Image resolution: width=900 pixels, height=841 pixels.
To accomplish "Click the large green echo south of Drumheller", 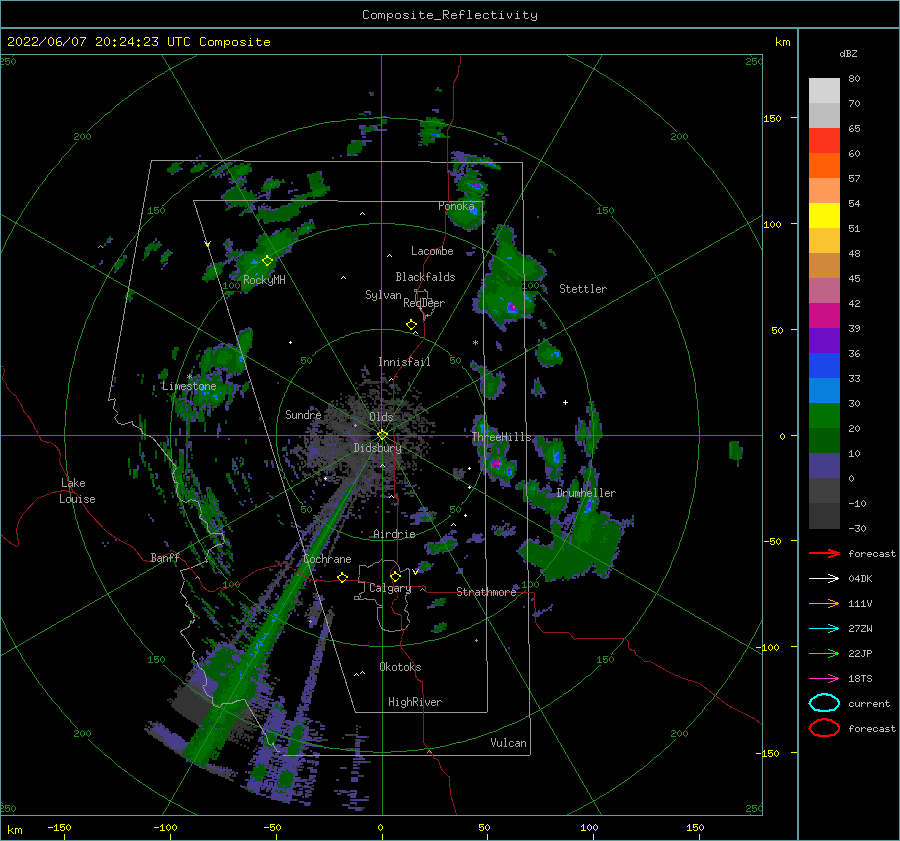I will coord(574,542).
